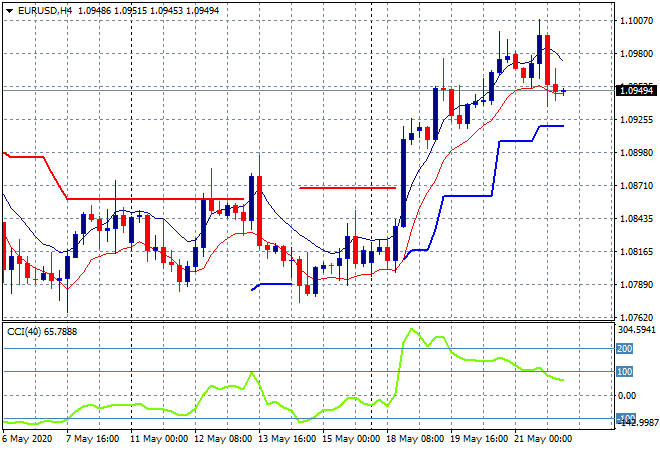The width and height of the screenshot is (660, 450).
Task: Click the 18 May 08:00 time axis label
Action: pyautogui.click(x=415, y=439)
